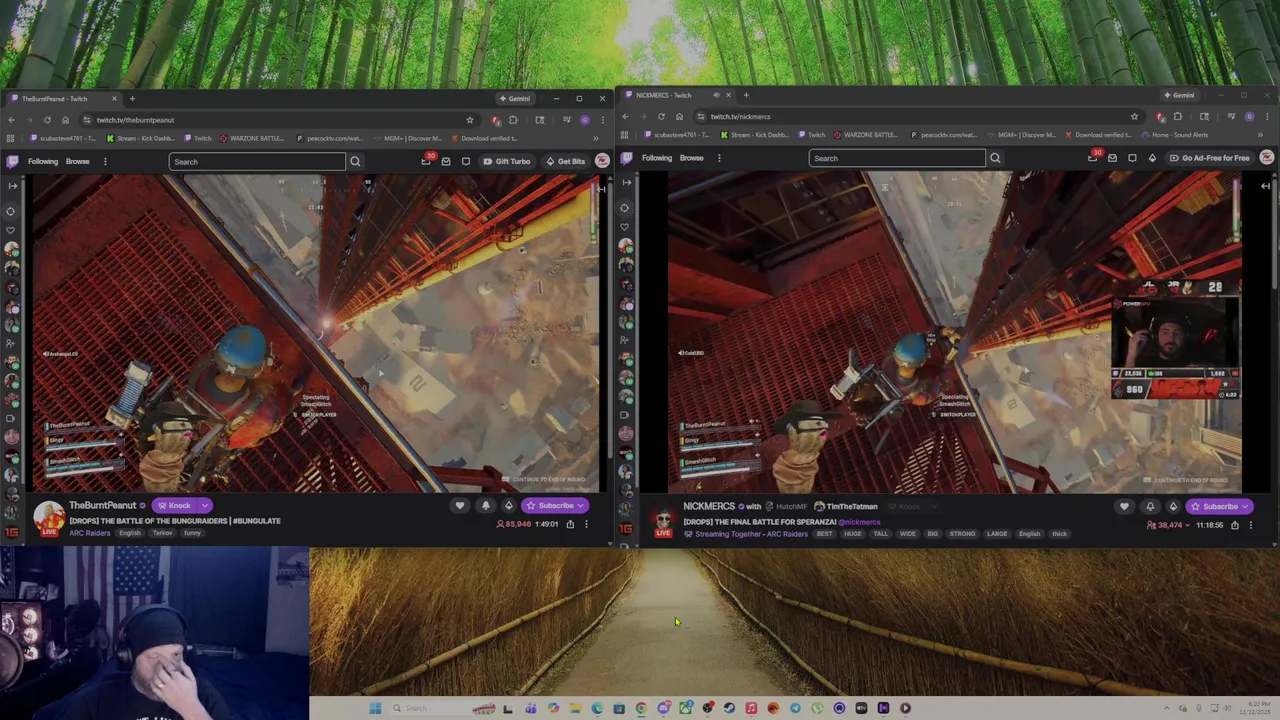Screen dimensions: 1280x720
Task: Click Windows Start button on taskbar
Action: click(375, 708)
